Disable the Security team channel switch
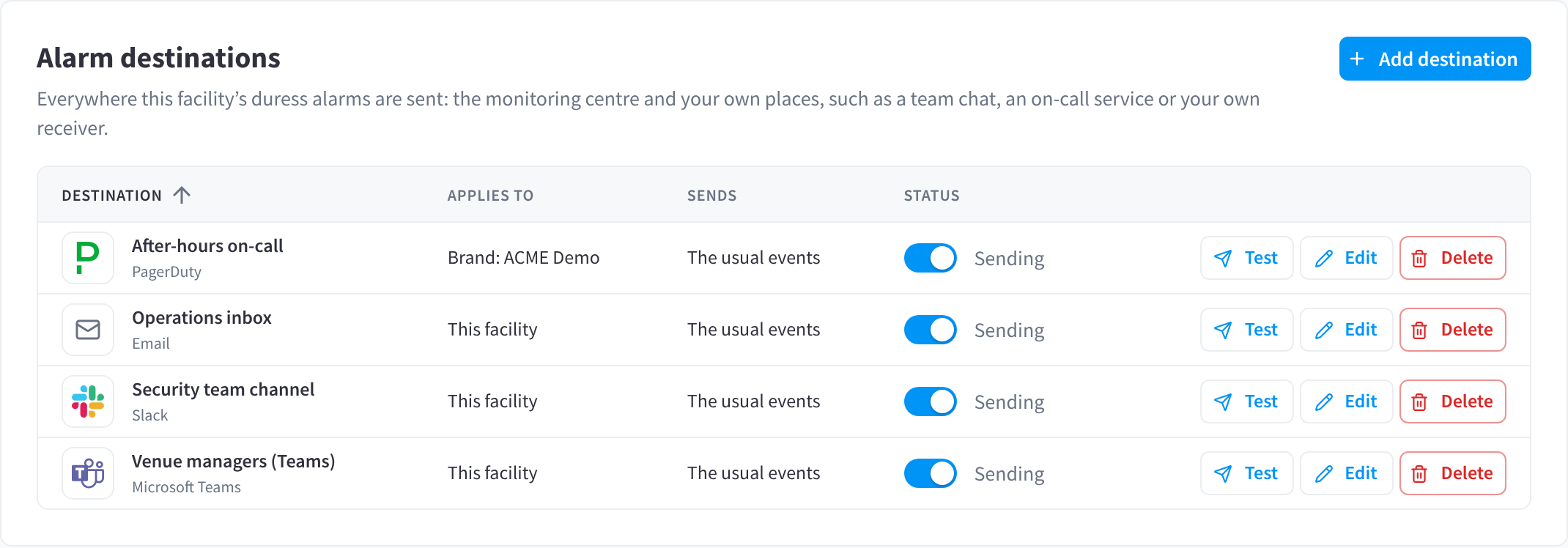Viewport: 1568px width, 548px height. click(930, 401)
